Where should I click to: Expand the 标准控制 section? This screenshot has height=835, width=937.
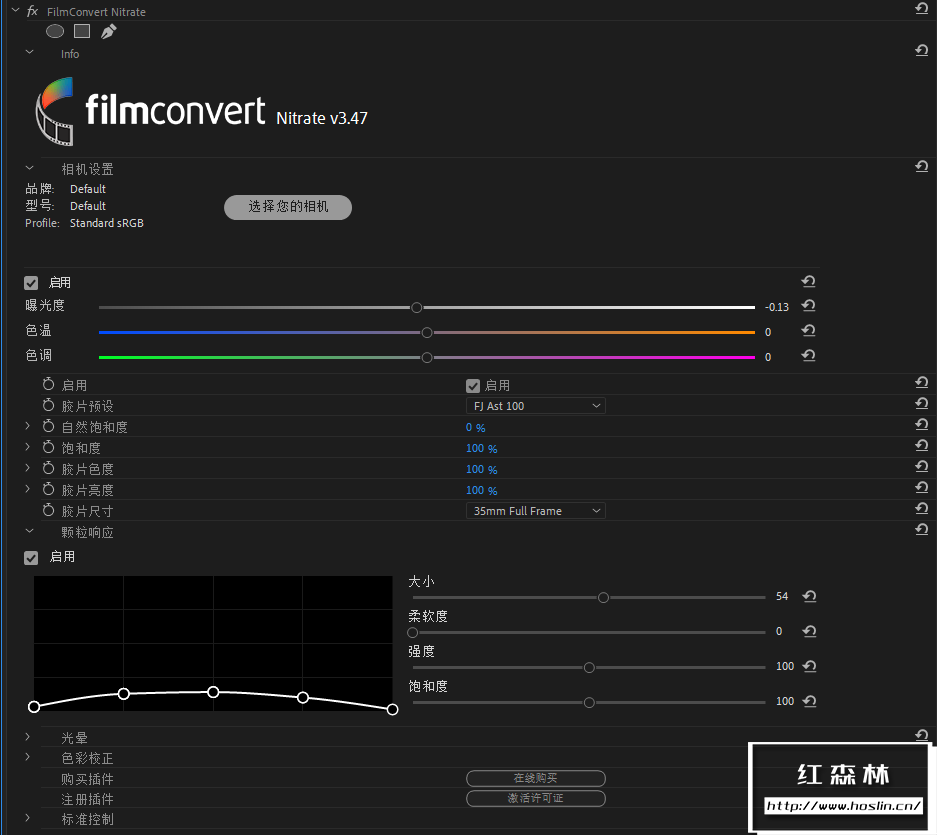[27, 818]
